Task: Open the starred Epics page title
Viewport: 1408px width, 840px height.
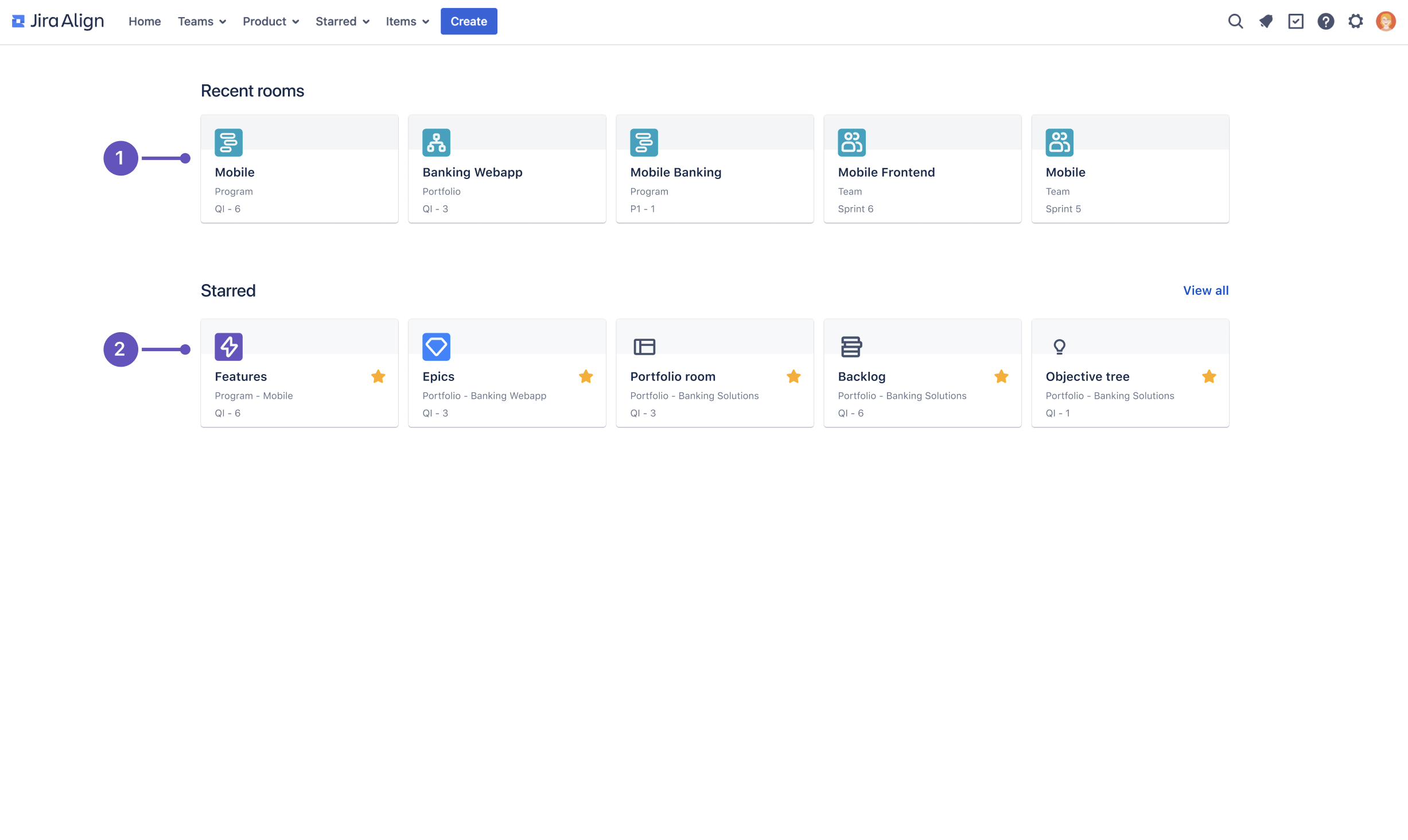Action: [438, 376]
